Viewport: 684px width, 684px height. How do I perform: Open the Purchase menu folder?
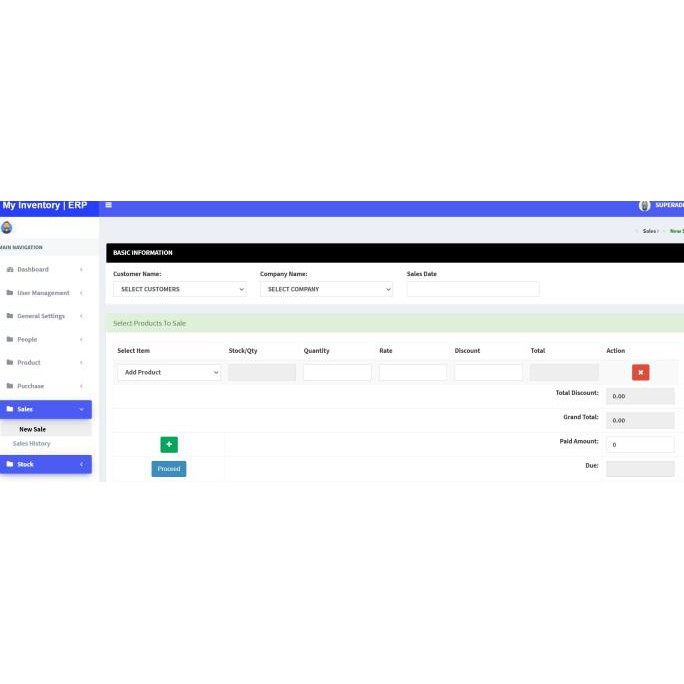click(30, 386)
